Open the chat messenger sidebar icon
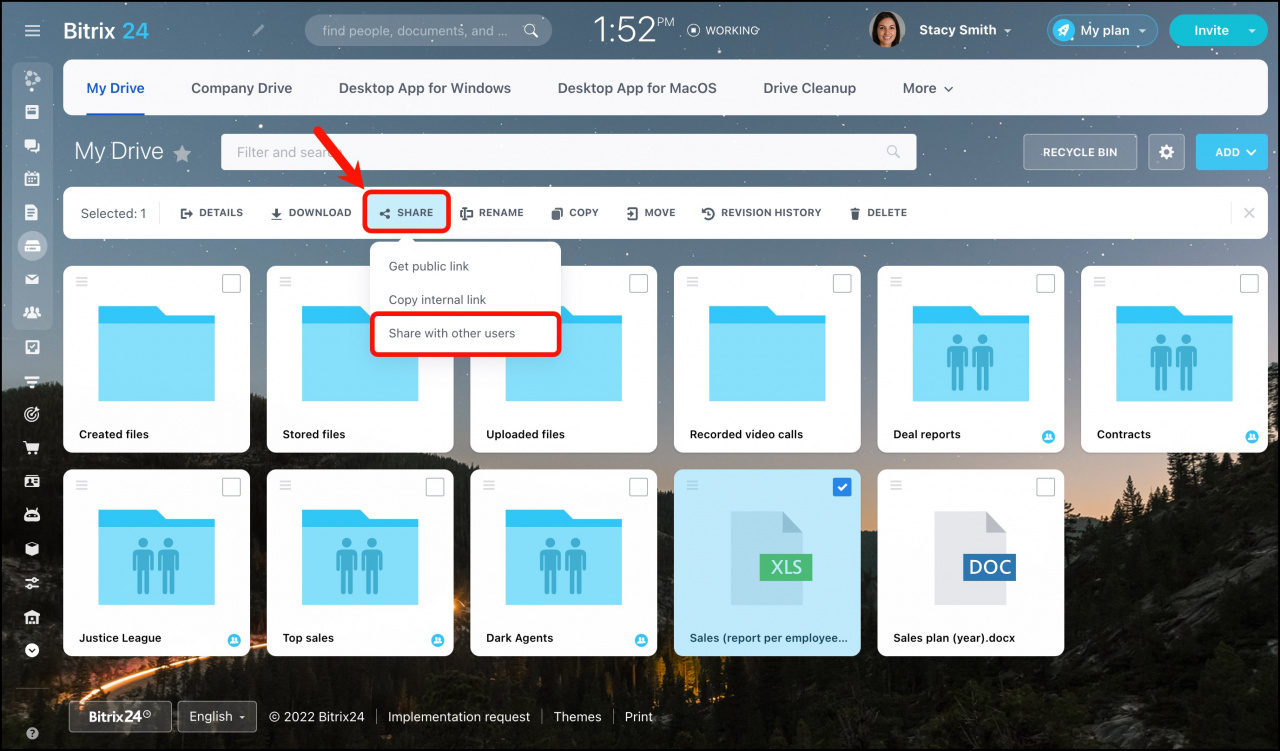The width and height of the screenshot is (1280, 751). 32,146
